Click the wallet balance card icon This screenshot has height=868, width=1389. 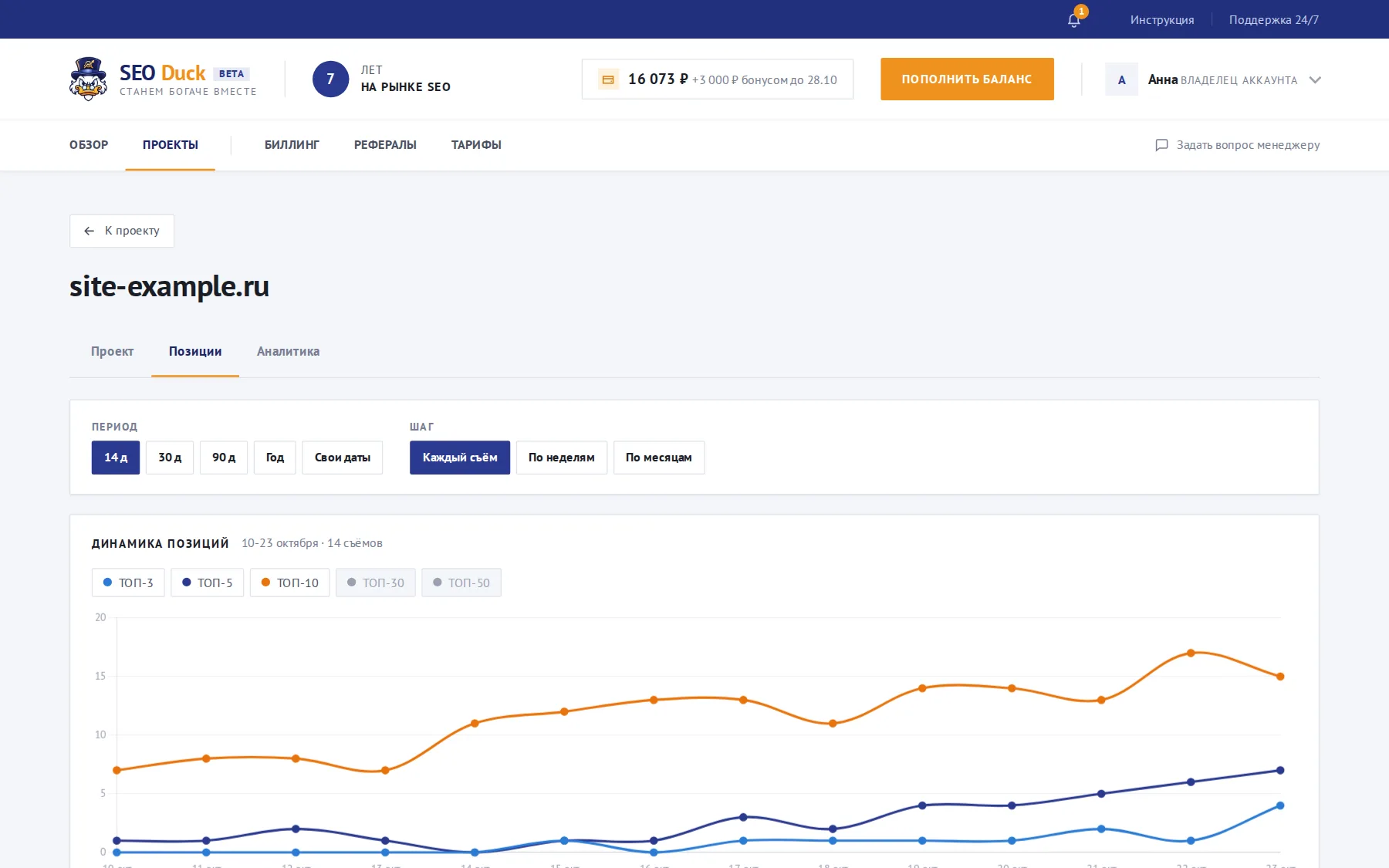click(608, 79)
